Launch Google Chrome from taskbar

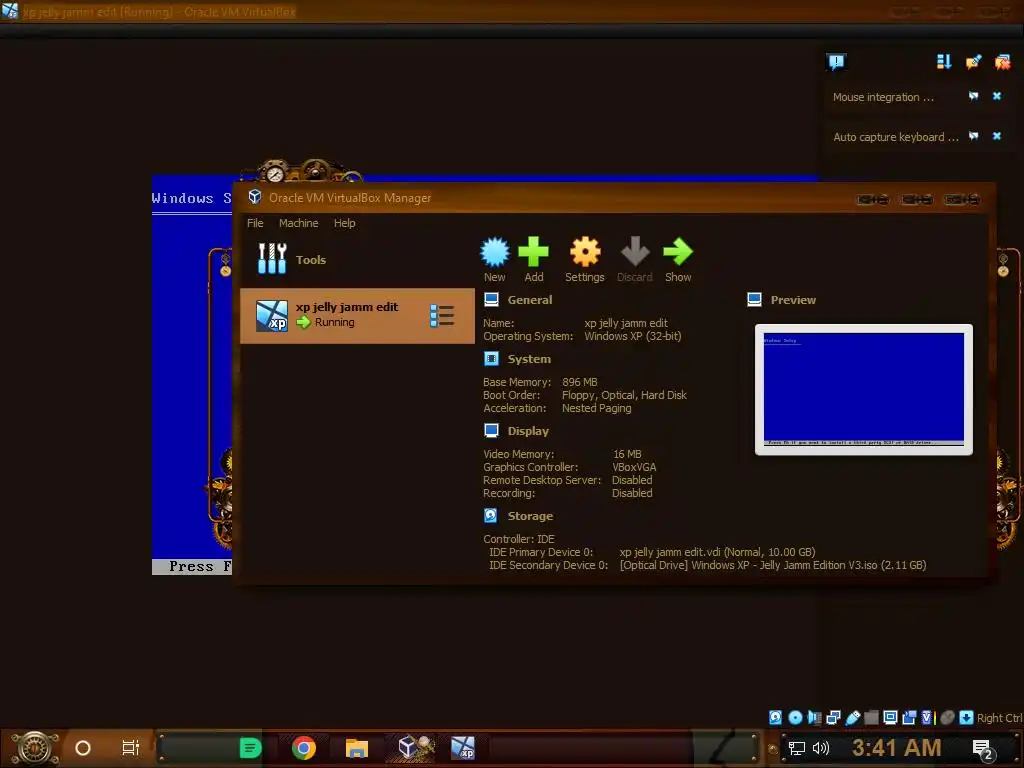pyautogui.click(x=304, y=748)
